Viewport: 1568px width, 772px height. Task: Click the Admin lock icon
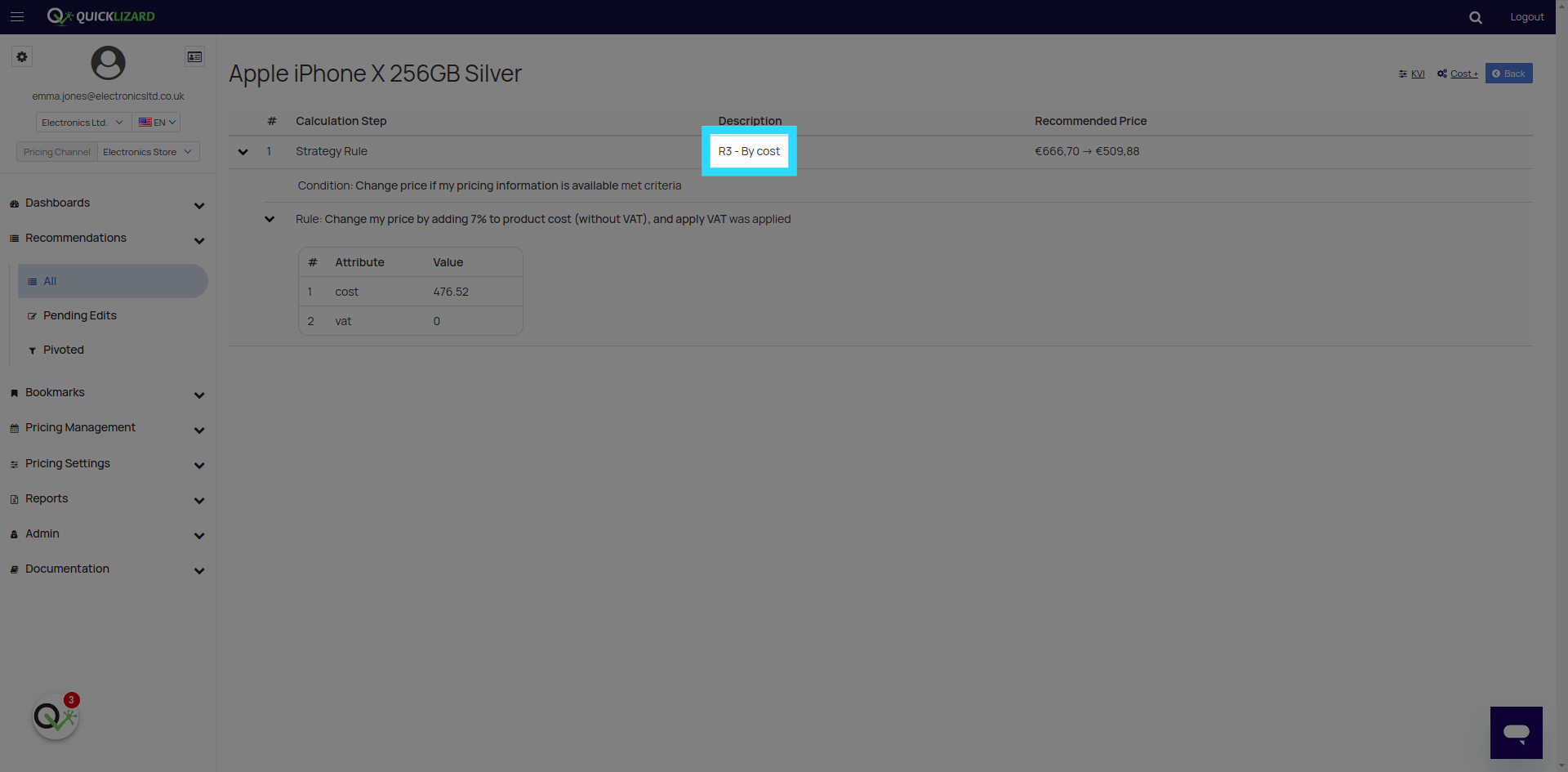(x=14, y=534)
